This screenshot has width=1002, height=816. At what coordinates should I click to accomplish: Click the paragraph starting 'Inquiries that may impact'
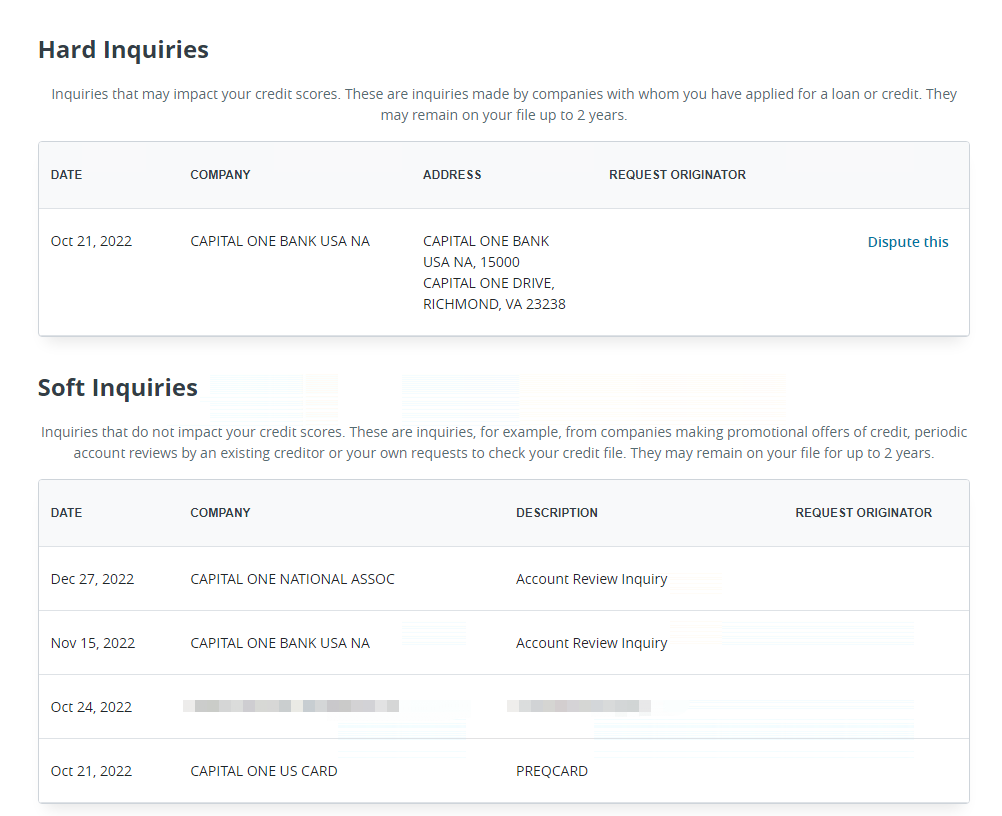point(504,105)
